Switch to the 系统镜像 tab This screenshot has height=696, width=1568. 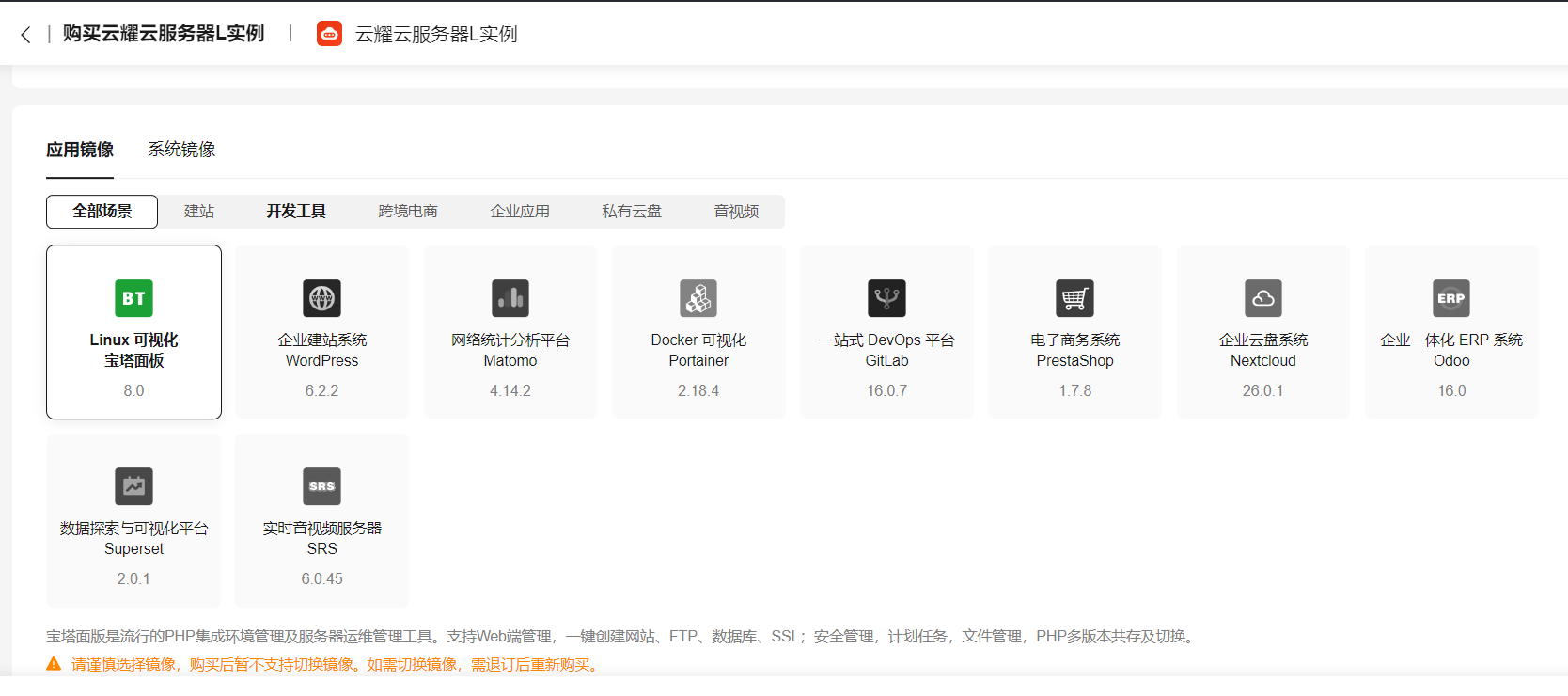tap(181, 150)
